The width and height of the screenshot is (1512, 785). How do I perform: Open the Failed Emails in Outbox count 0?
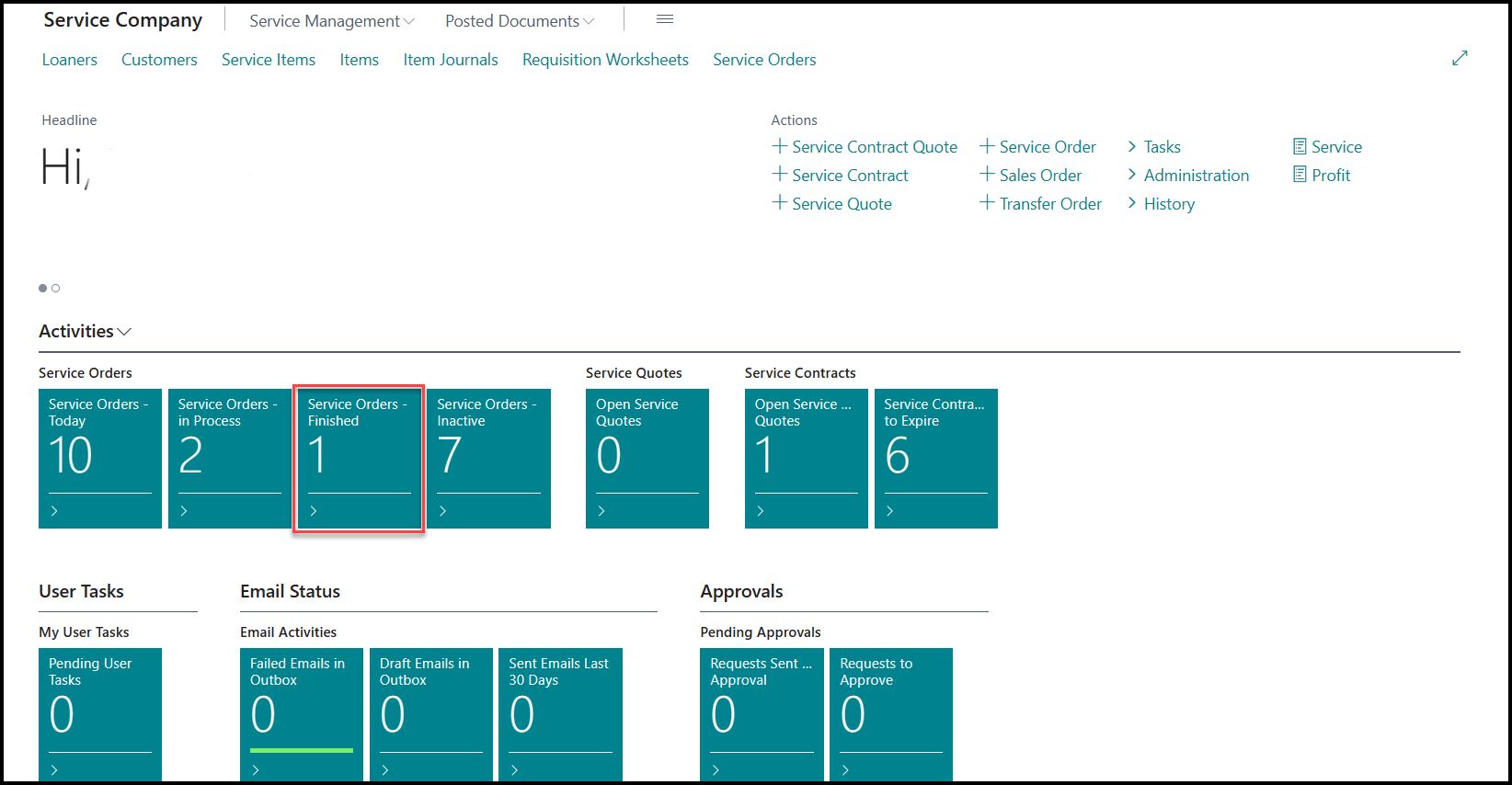pyautogui.click(x=263, y=715)
